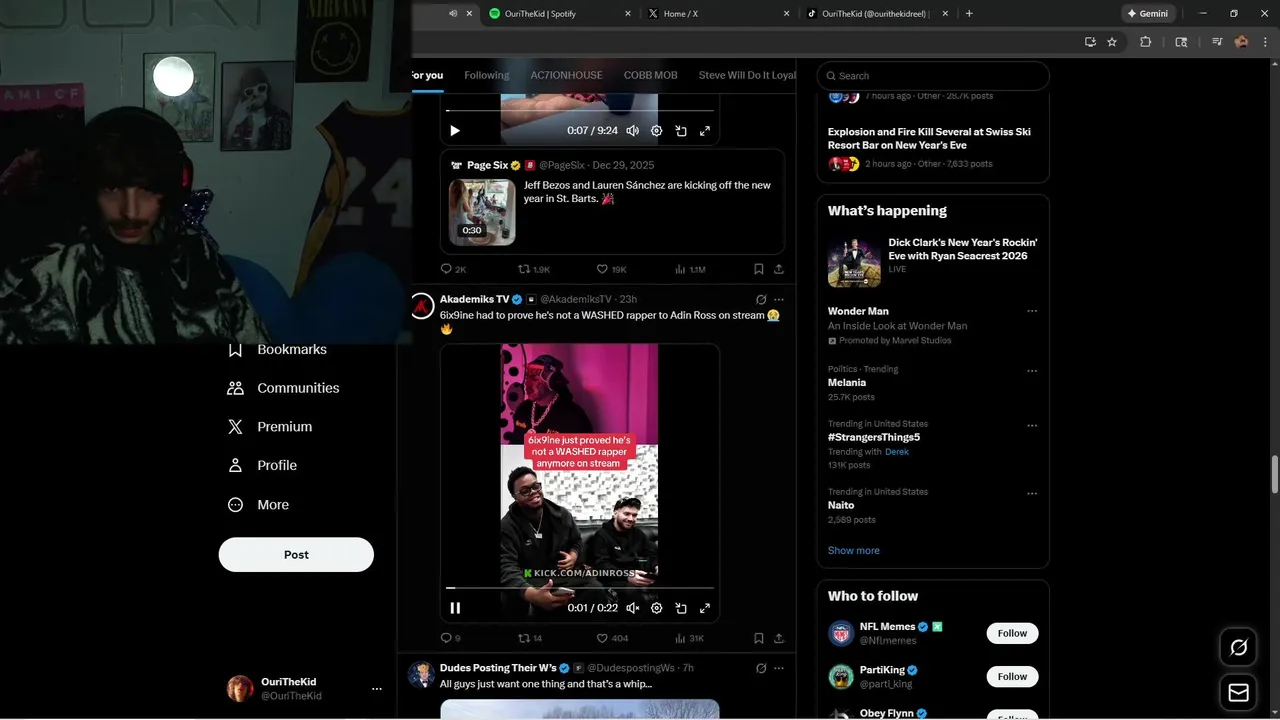View analytics of Akademiks TV post
Viewport: 1280px width, 720px height.
[x=690, y=638]
